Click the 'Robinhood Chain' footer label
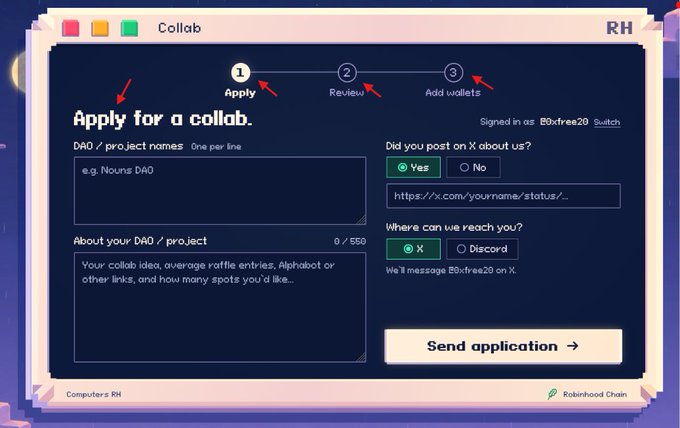 [595, 394]
